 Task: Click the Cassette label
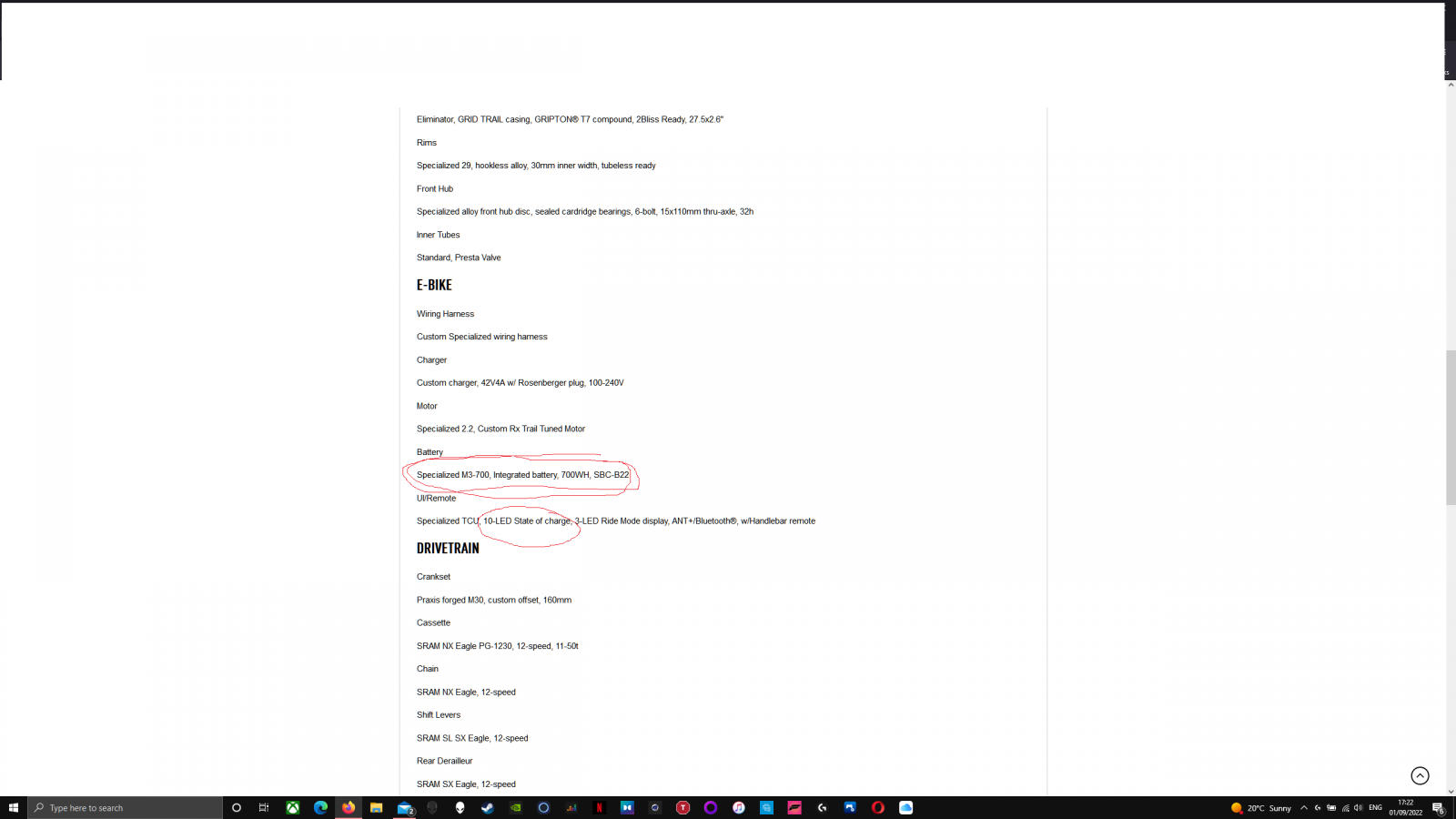pyautogui.click(x=433, y=623)
